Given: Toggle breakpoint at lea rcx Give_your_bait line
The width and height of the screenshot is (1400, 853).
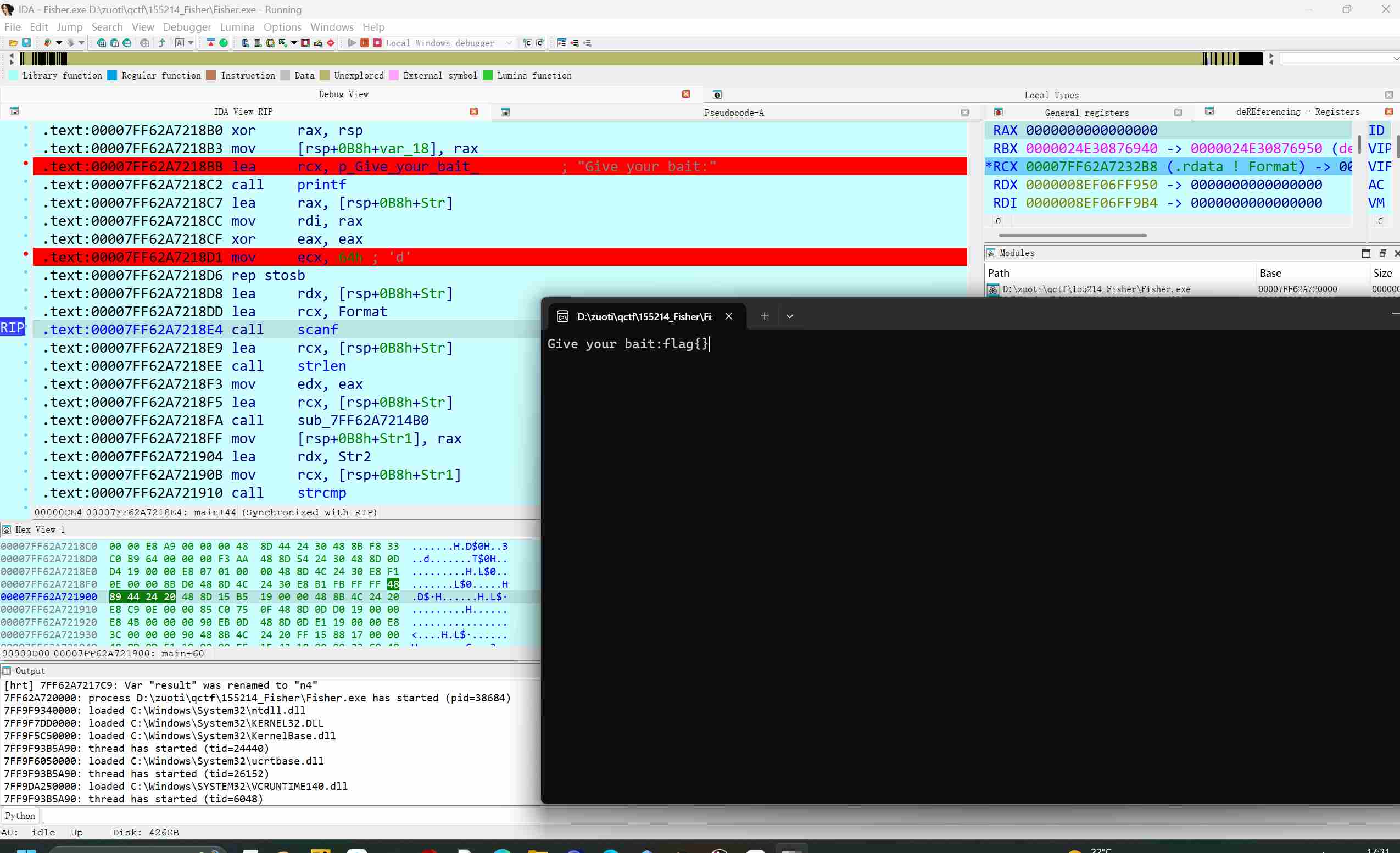Looking at the screenshot, I should point(26,164).
